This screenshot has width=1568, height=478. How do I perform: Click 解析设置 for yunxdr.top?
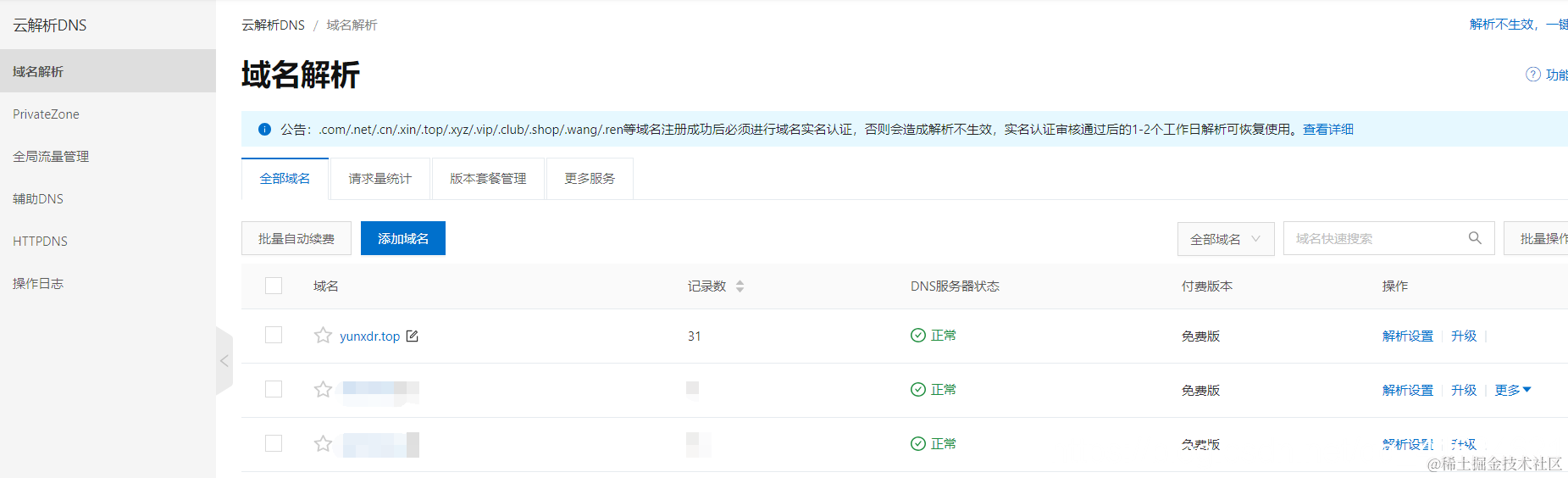click(1408, 336)
